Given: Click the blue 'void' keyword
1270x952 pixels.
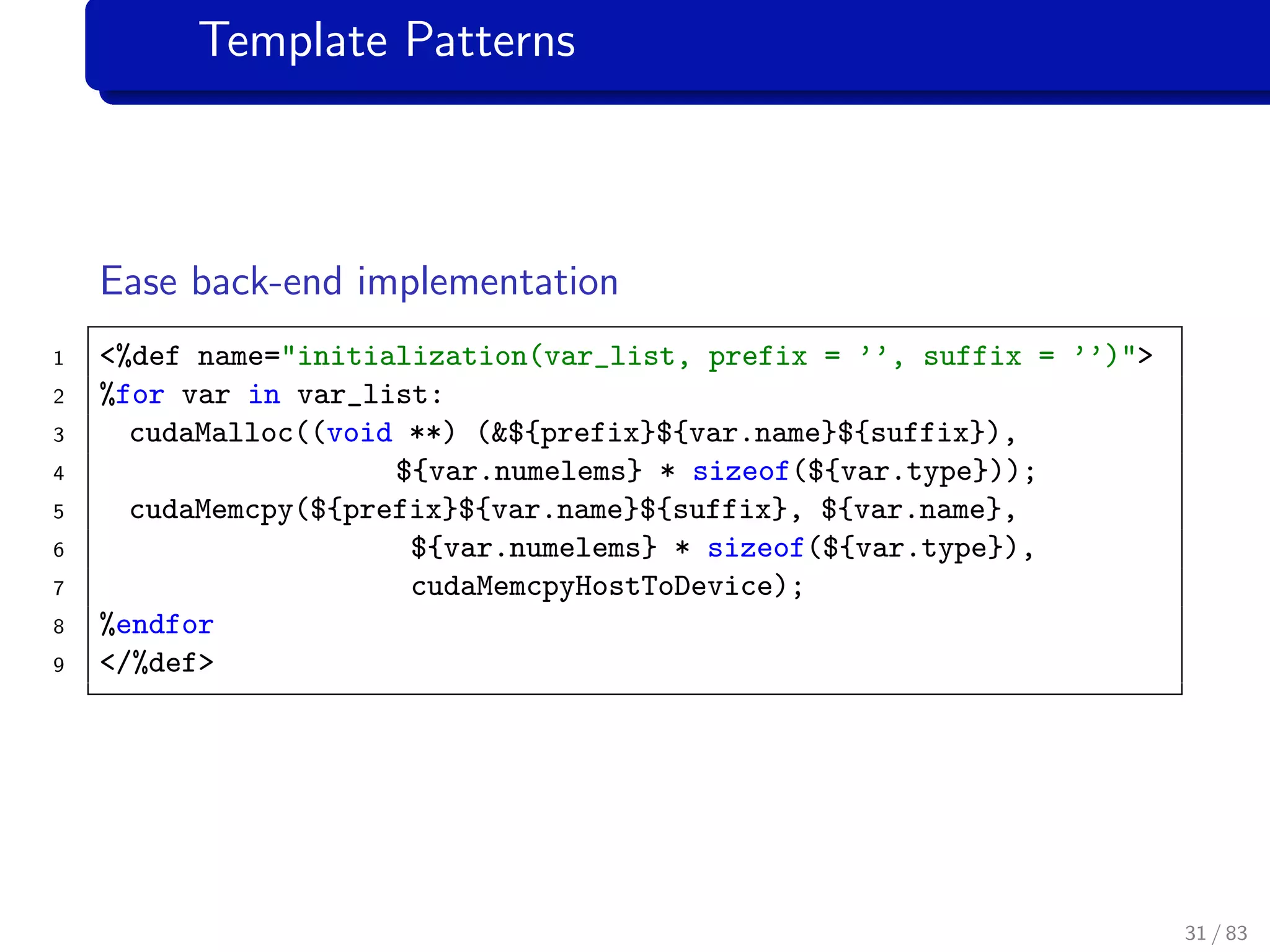Looking at the screenshot, I should [x=360, y=433].
